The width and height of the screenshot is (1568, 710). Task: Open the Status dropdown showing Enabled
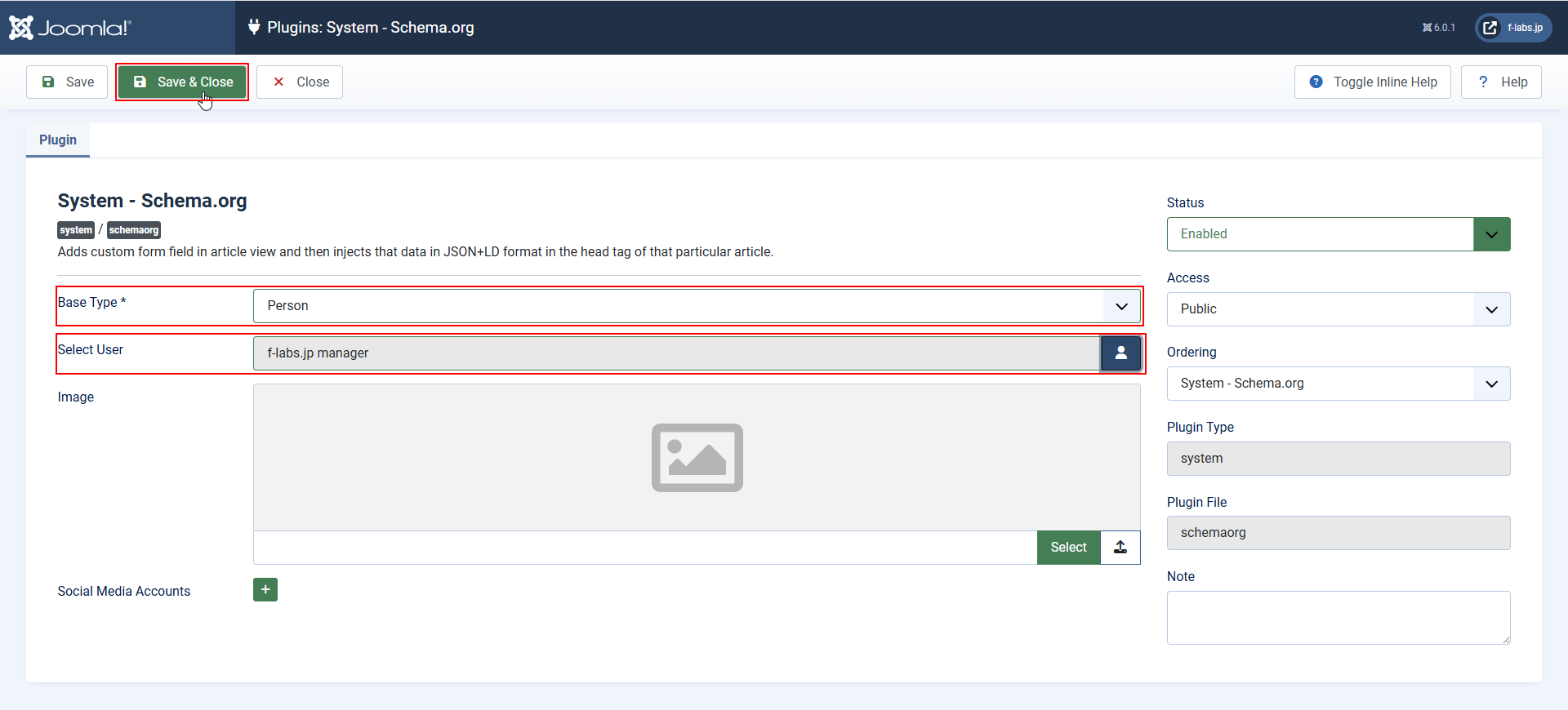pyautogui.click(x=1338, y=234)
